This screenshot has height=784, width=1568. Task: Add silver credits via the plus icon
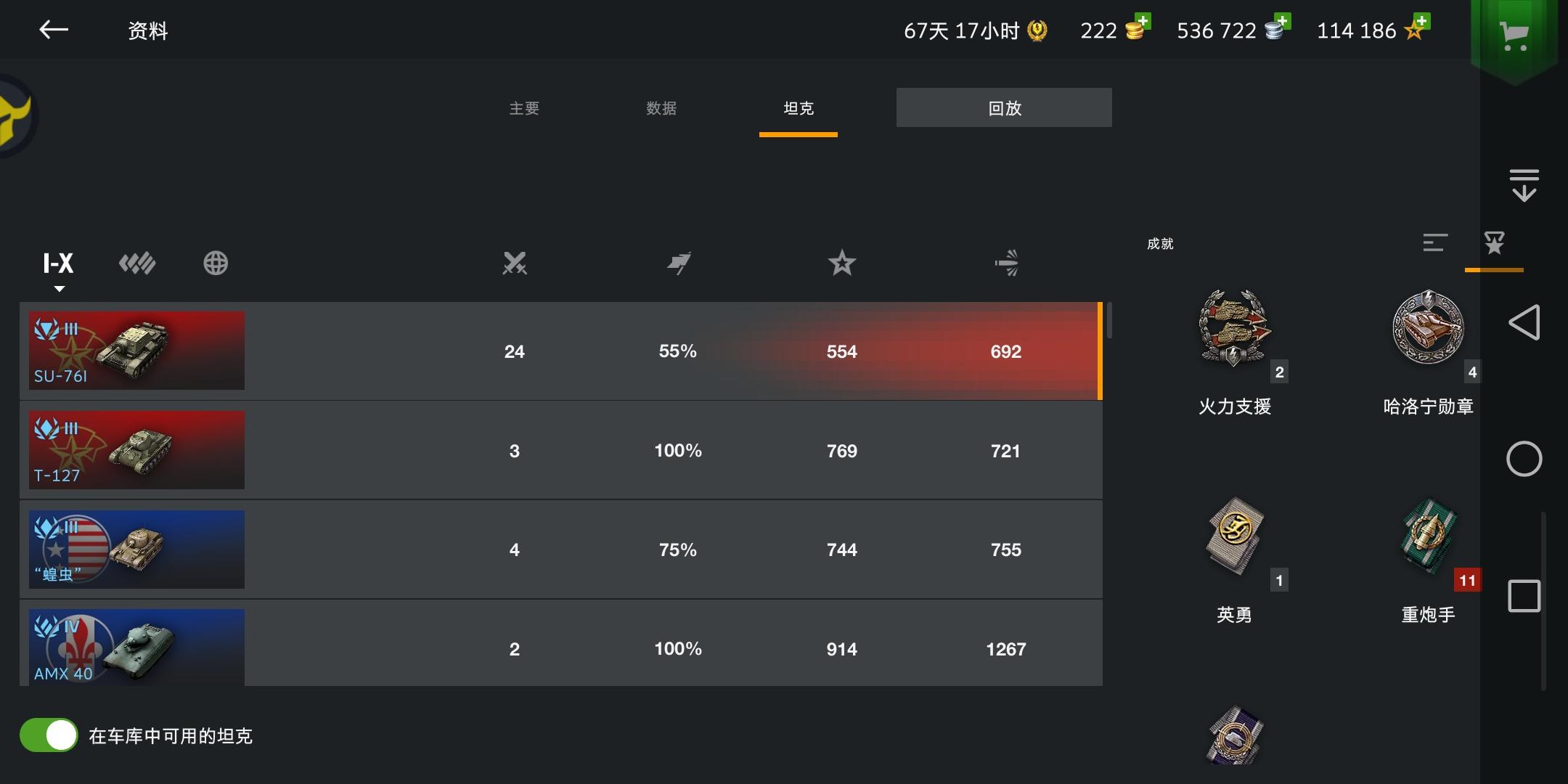(x=1277, y=28)
